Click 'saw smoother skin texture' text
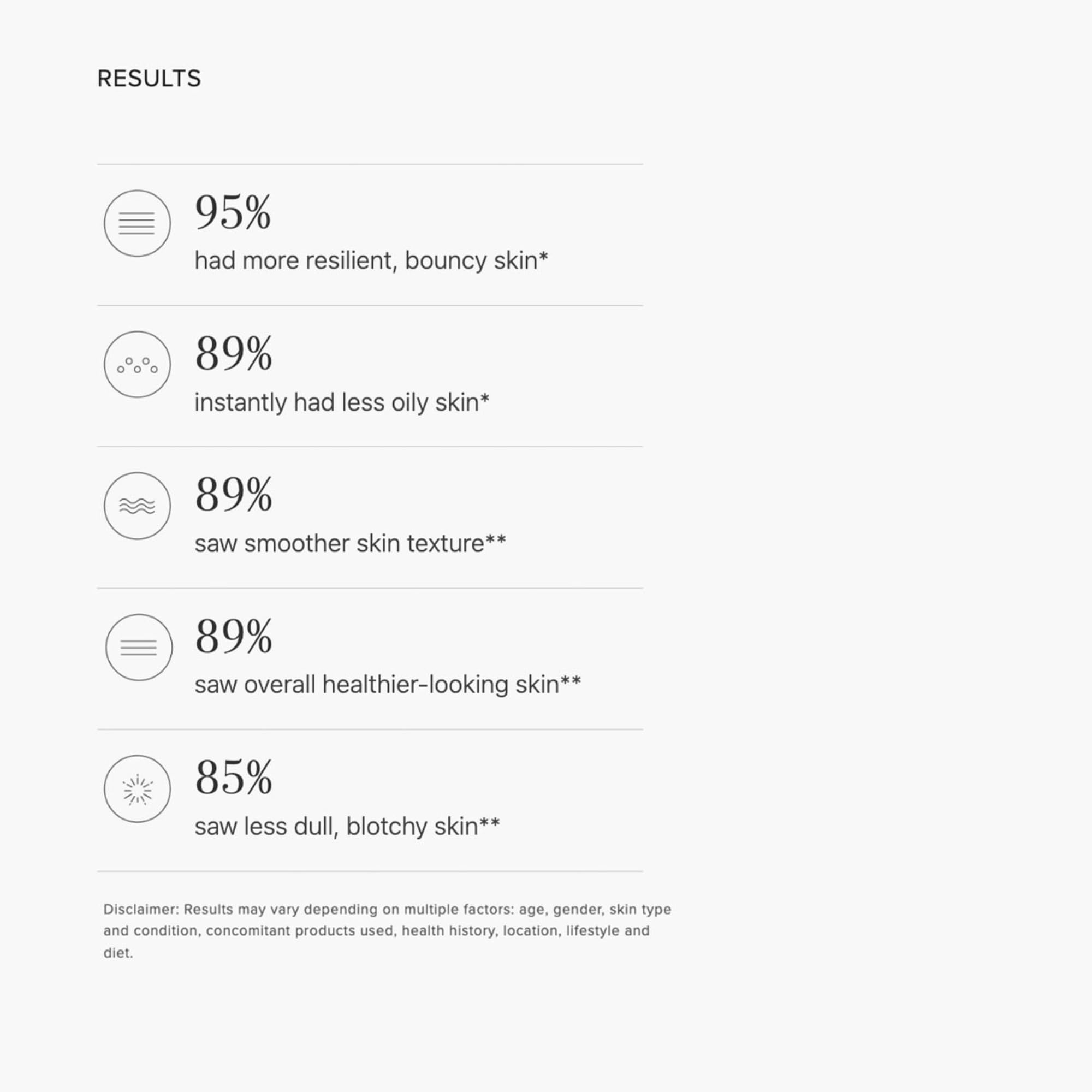 point(340,544)
